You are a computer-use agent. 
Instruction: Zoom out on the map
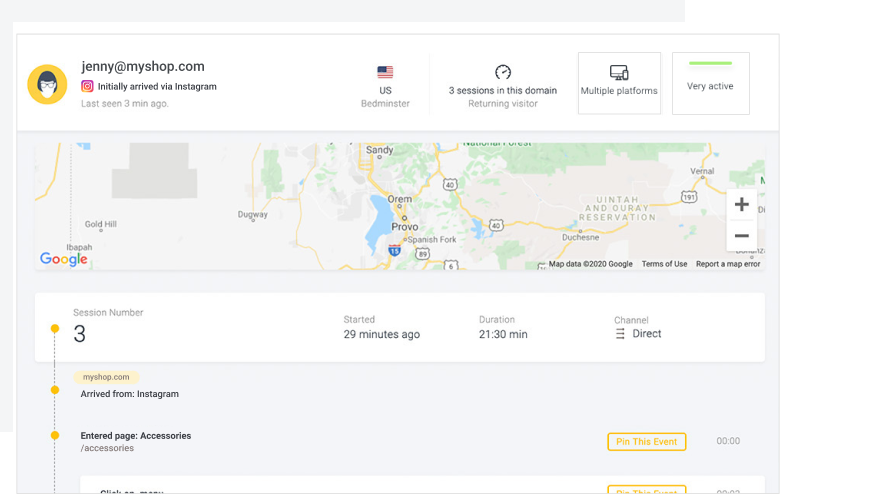(742, 236)
